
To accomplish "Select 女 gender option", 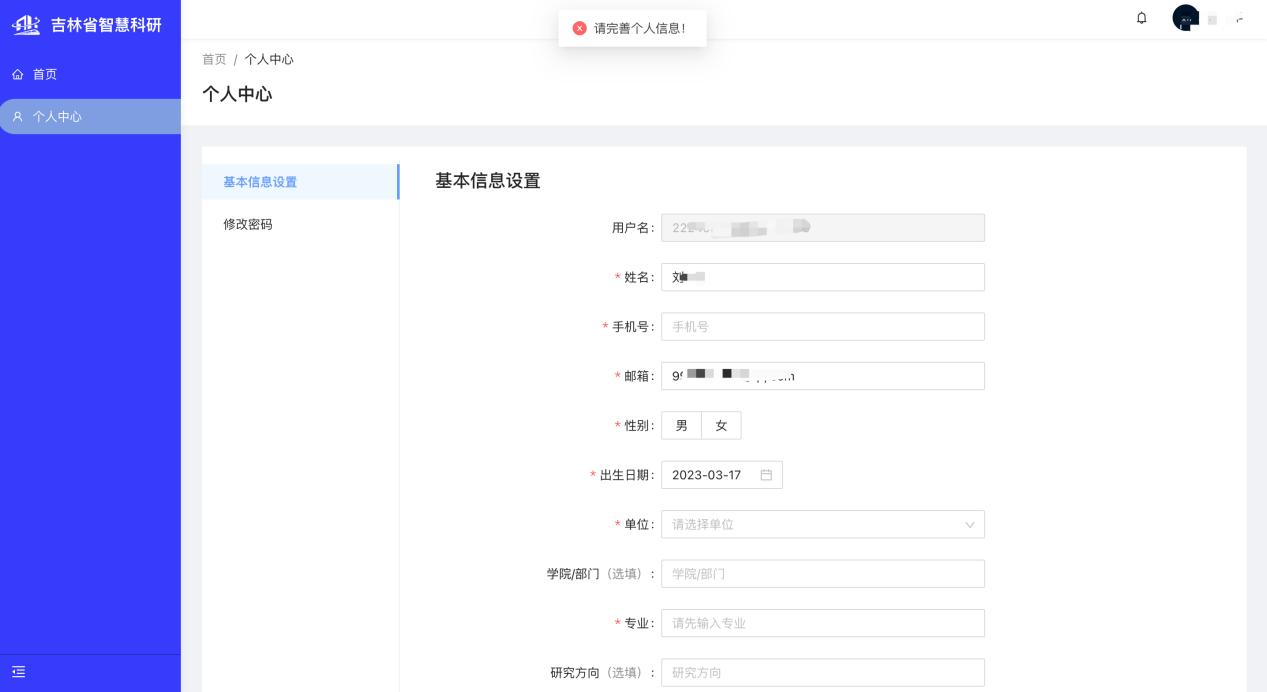I will [721, 426].
